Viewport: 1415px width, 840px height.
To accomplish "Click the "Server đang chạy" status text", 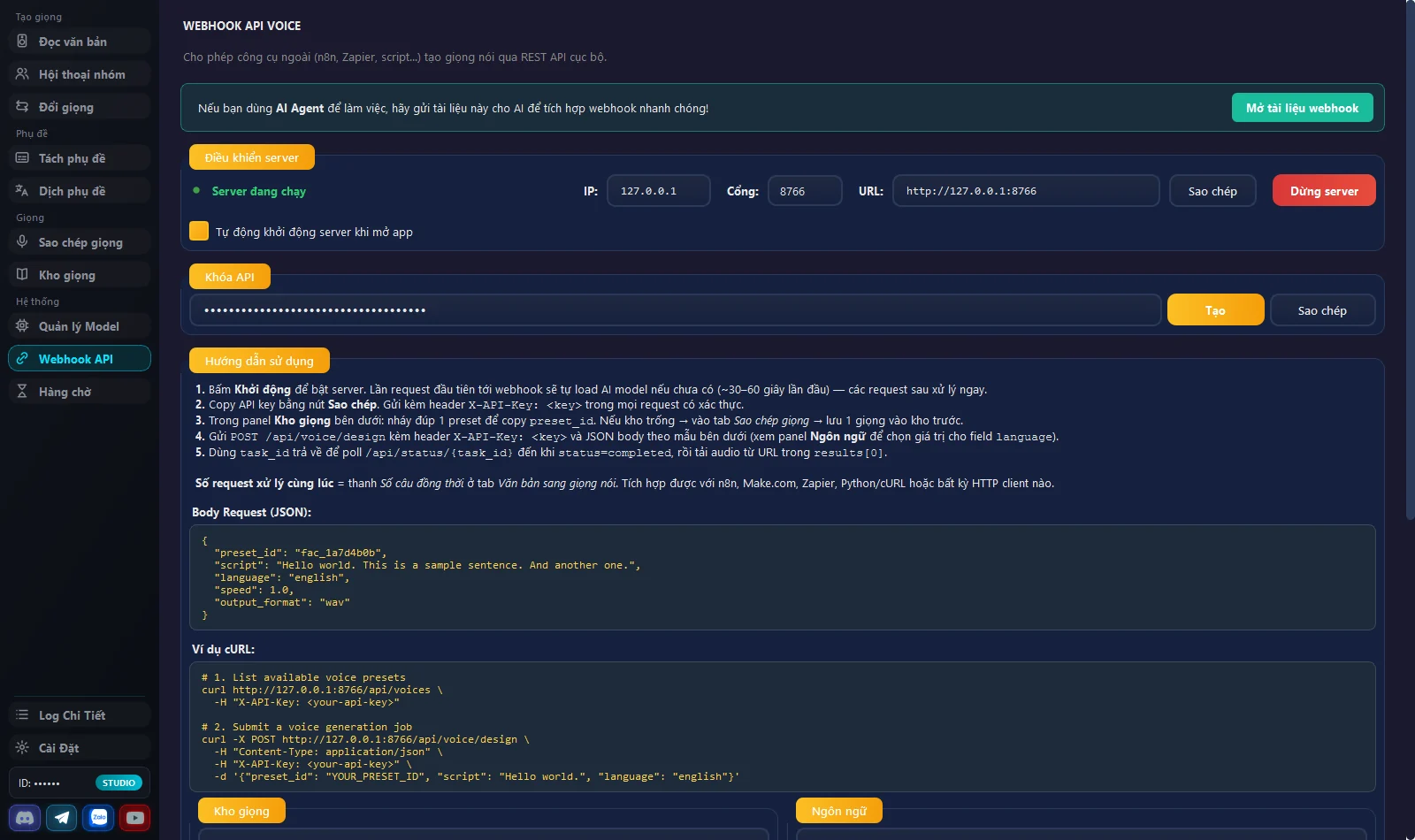I will pyautogui.click(x=258, y=191).
